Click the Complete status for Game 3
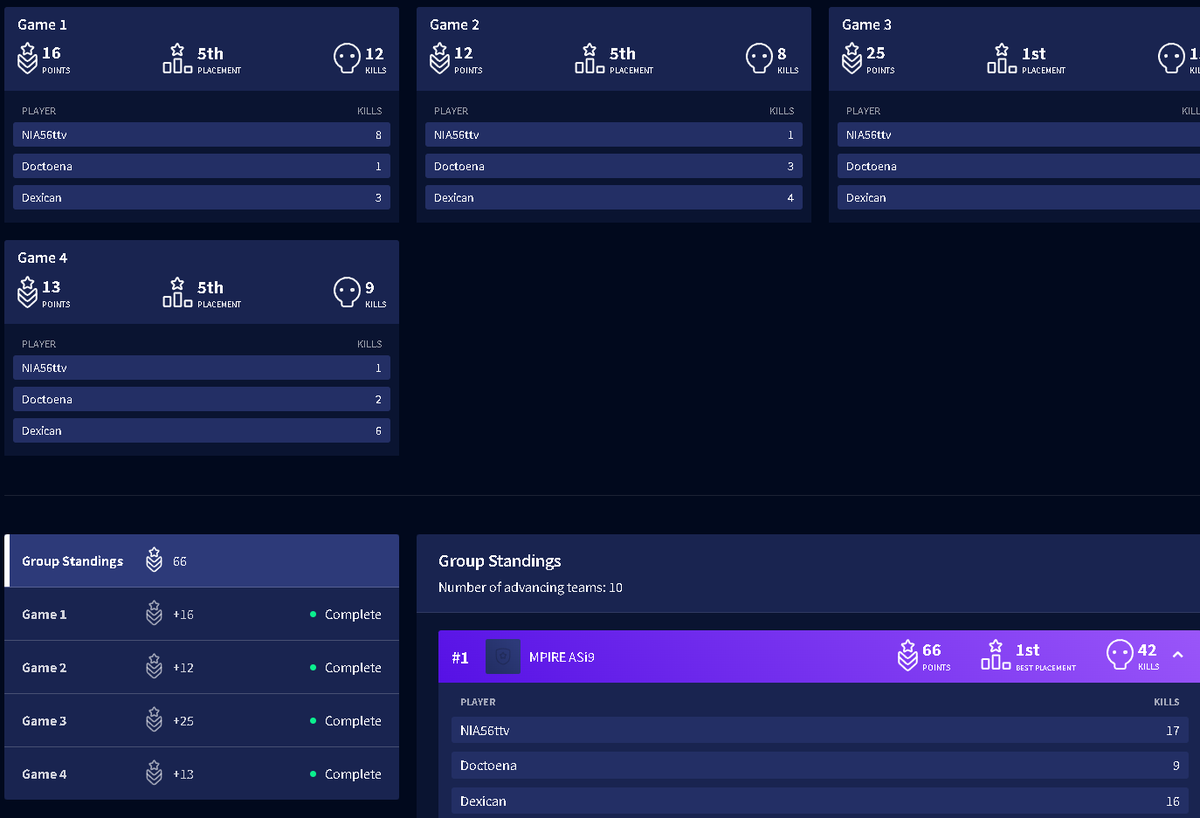 (346, 721)
